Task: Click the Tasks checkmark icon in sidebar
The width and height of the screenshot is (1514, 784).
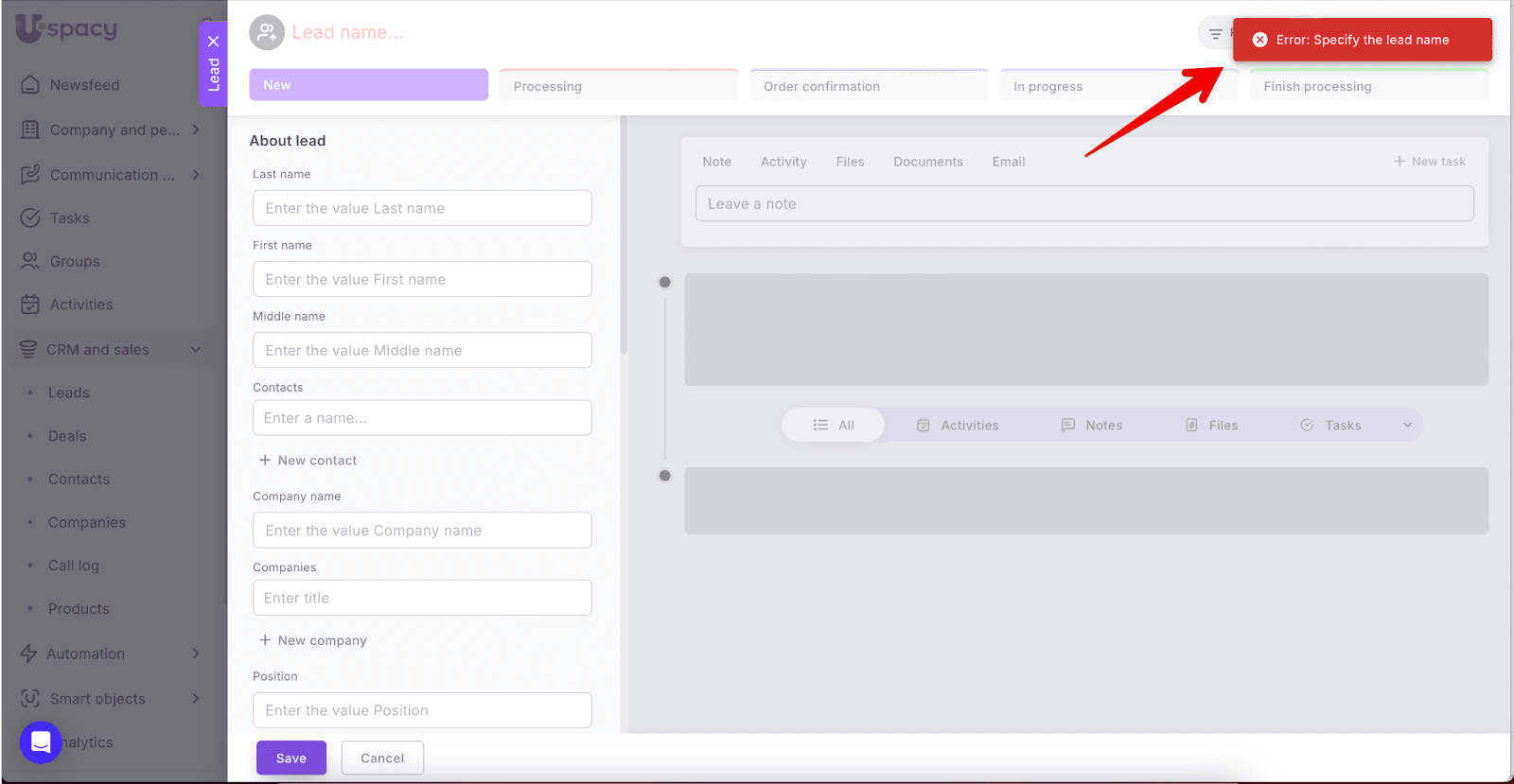Action: tap(30, 218)
